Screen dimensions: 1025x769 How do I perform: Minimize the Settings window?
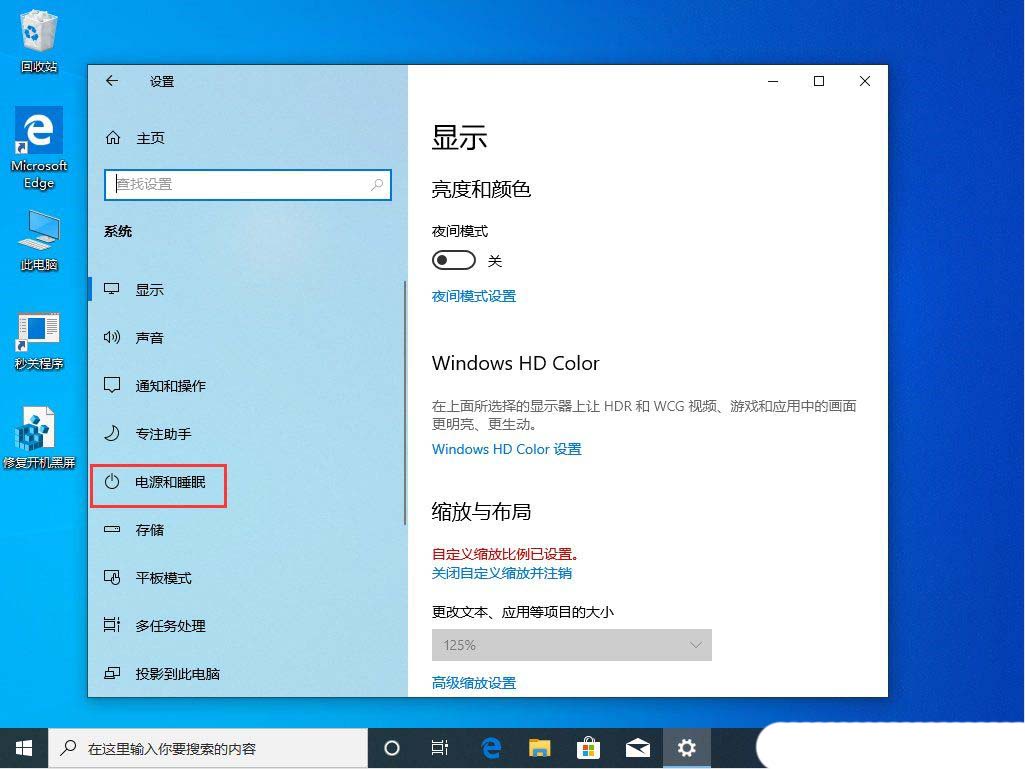[773, 80]
